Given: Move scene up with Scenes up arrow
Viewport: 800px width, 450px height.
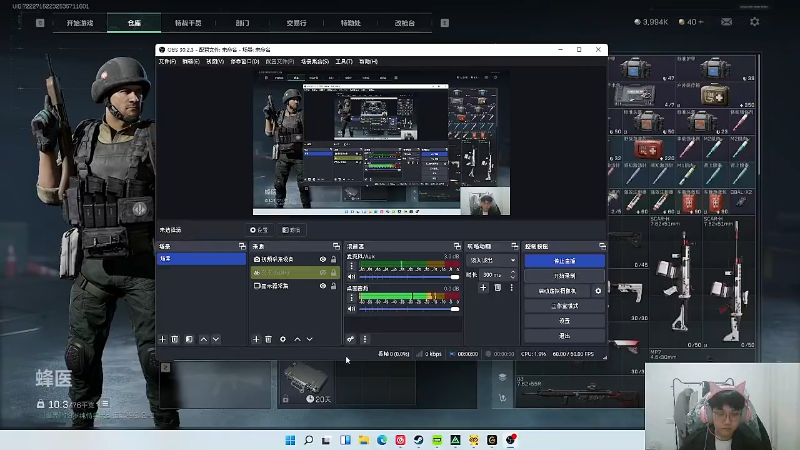Looking at the screenshot, I should 204,339.
